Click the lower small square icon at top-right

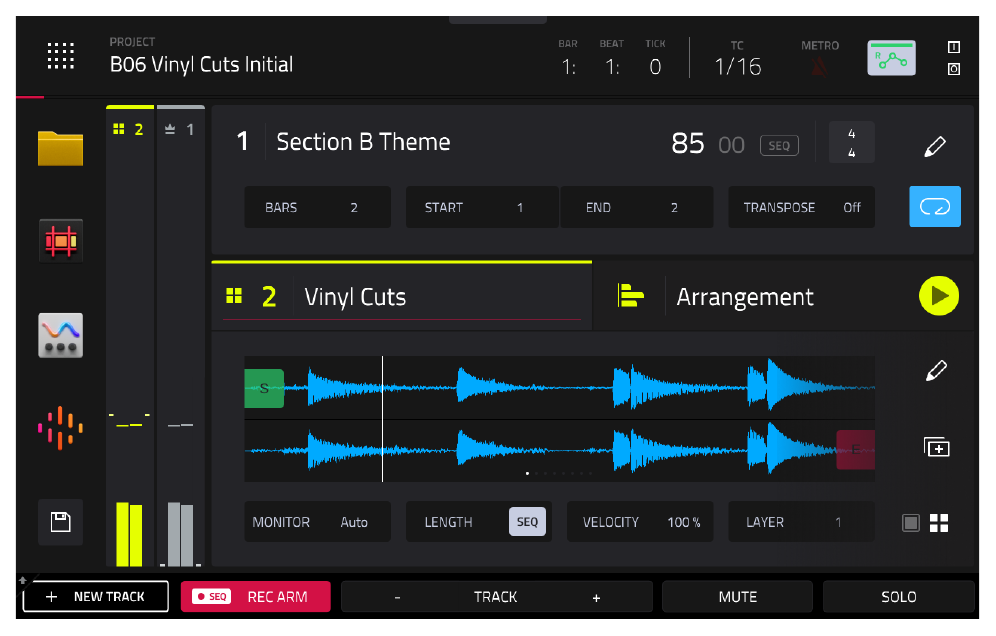tap(953, 69)
